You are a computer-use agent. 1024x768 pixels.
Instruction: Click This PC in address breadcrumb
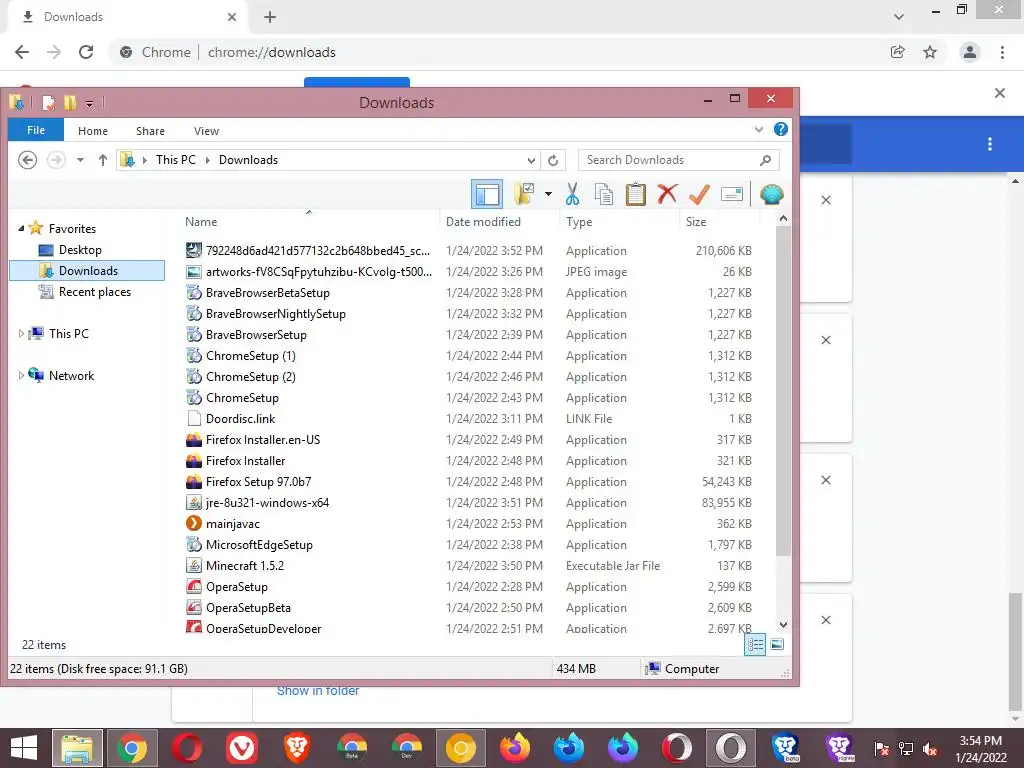coord(175,160)
